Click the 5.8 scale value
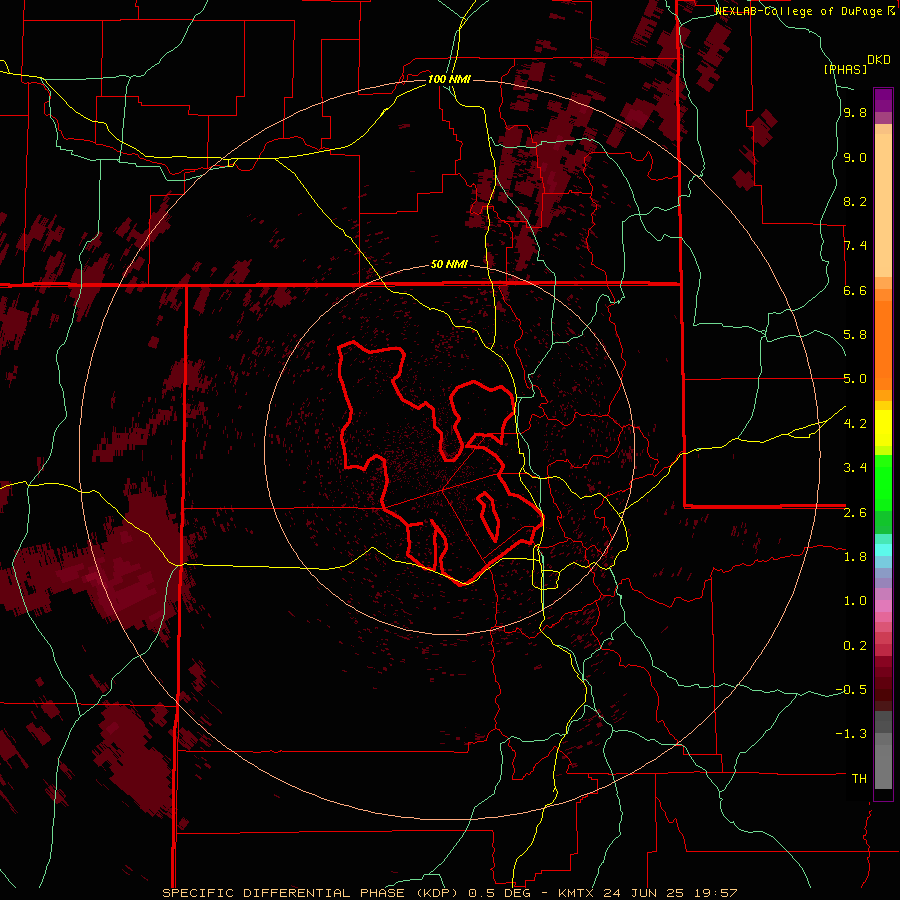900x900 pixels. pos(855,335)
